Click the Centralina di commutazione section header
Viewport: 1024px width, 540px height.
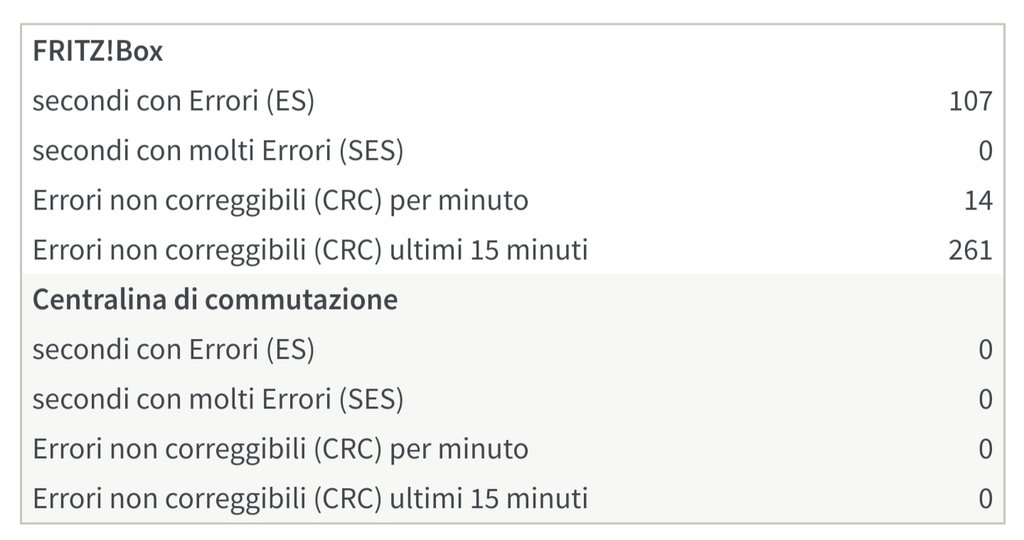(215, 300)
